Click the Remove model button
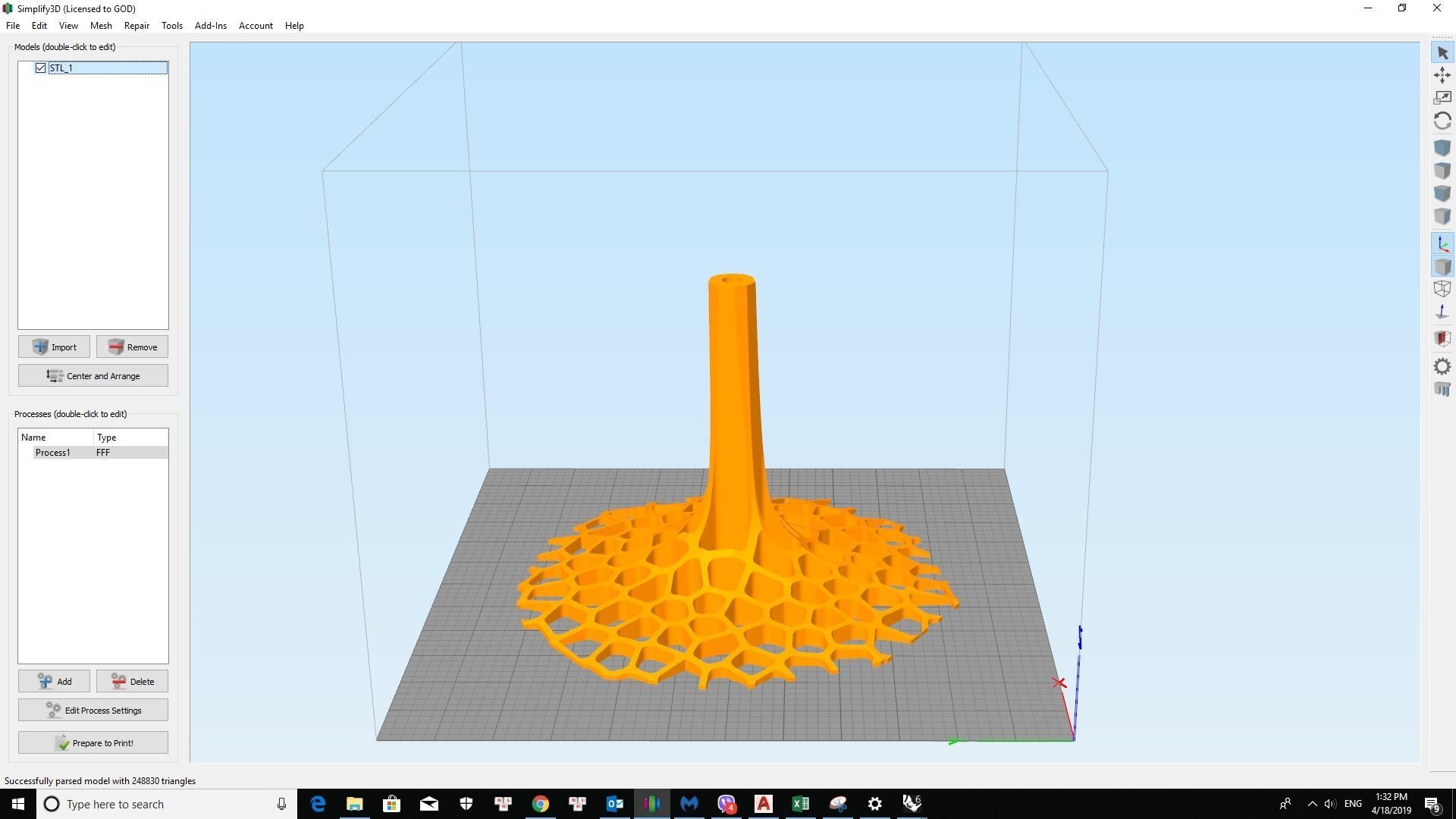 132,347
